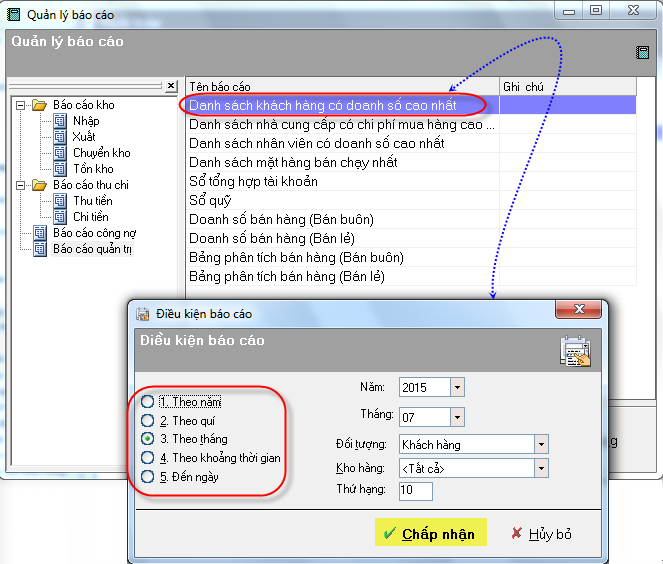
Task: Select 'Danh sách mặt hàng bán chạy nhất'
Action: [293, 162]
